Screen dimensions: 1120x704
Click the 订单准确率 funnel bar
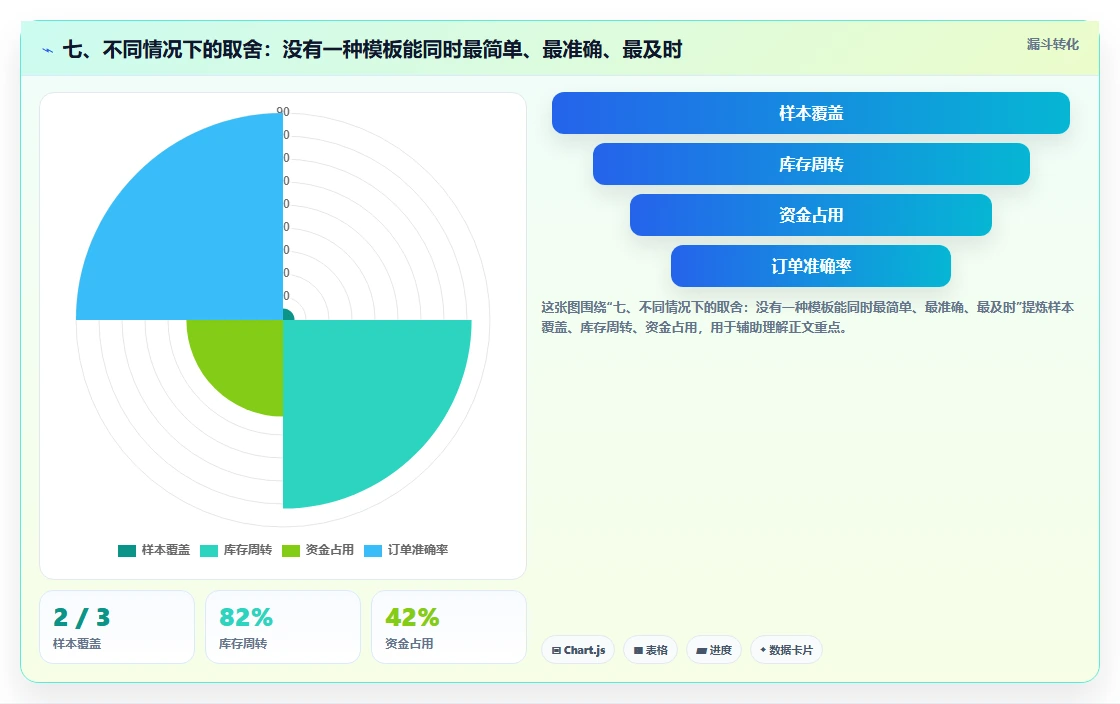811,266
